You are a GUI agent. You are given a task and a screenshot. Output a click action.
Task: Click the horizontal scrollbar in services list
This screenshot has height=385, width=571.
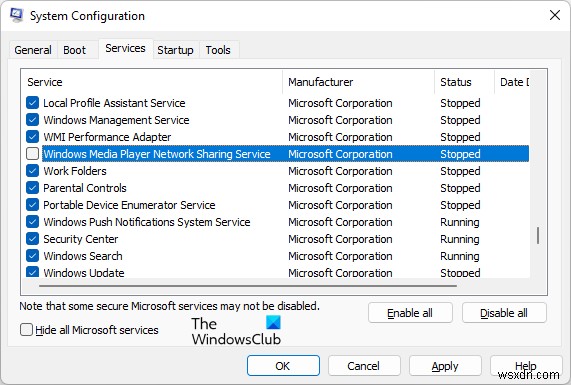pos(248,286)
